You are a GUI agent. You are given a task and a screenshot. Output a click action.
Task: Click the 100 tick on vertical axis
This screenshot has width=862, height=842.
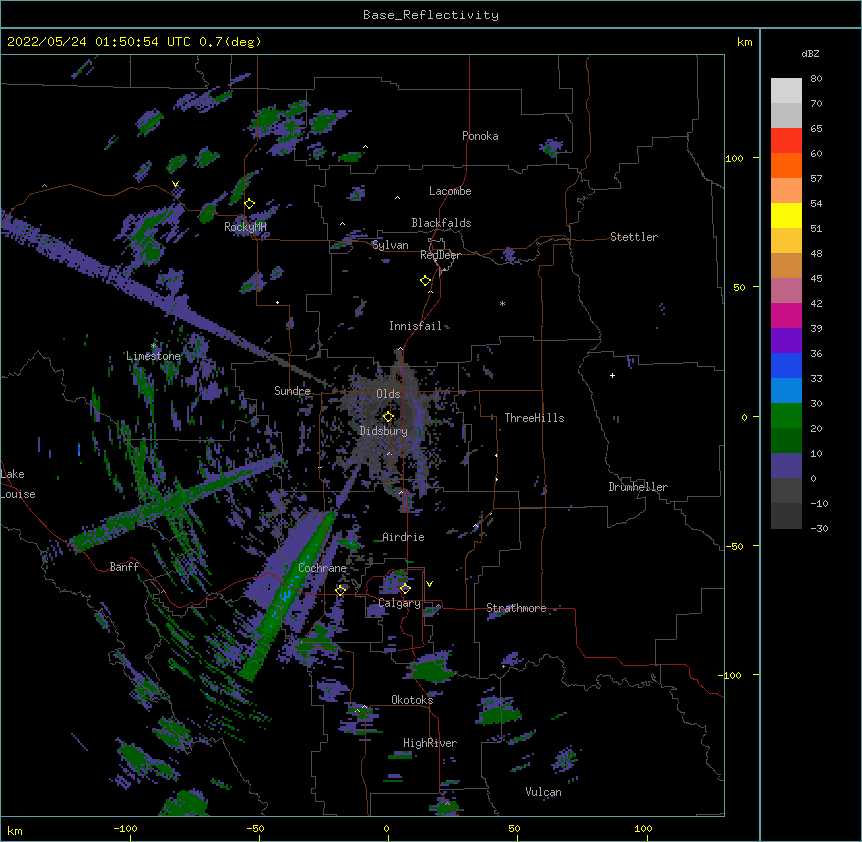click(x=734, y=158)
